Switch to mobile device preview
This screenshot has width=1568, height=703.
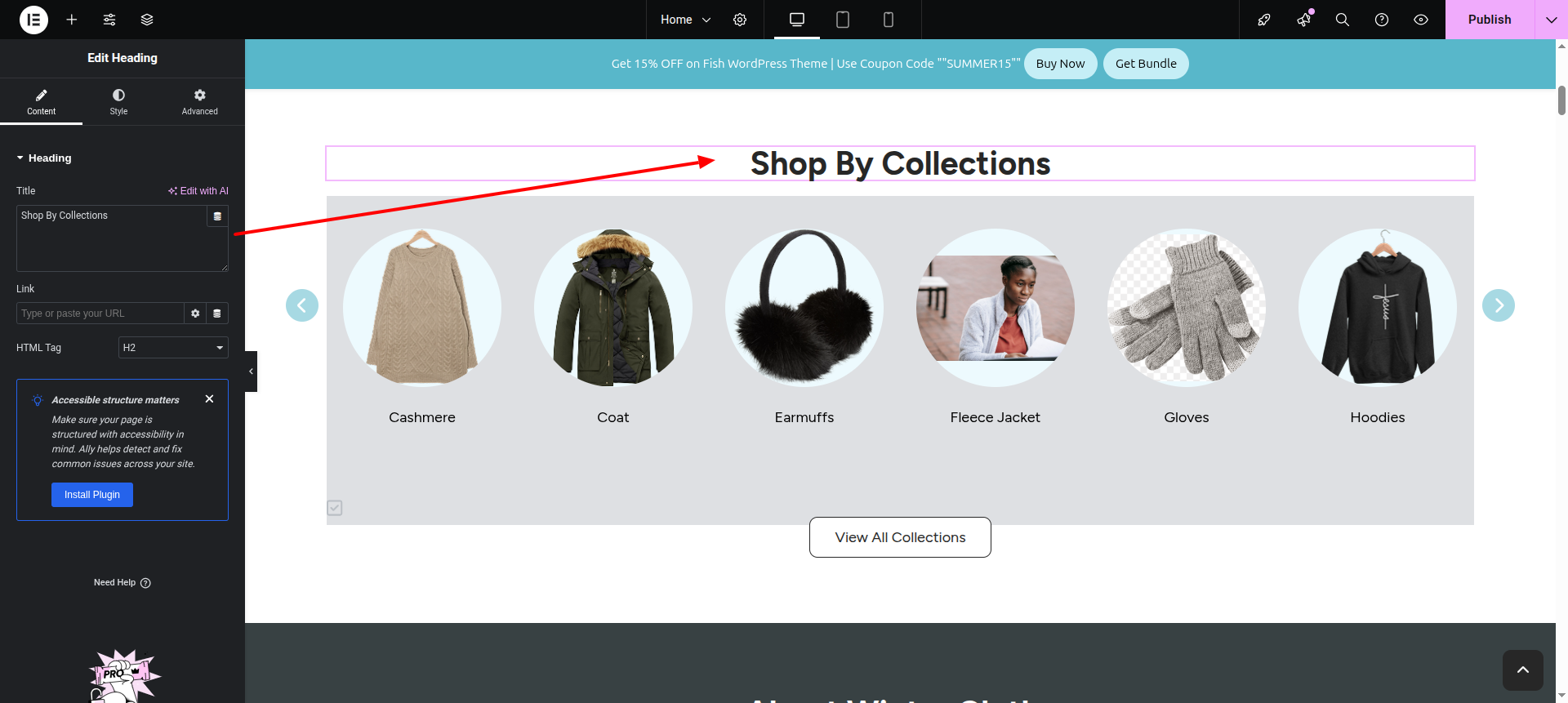click(889, 20)
